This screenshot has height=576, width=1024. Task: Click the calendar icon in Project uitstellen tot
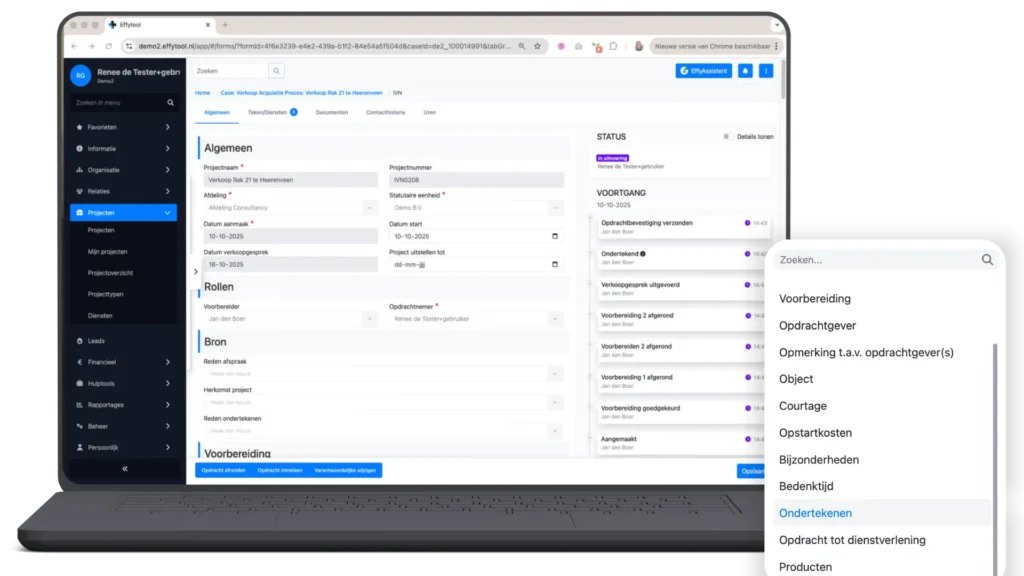tap(556, 264)
